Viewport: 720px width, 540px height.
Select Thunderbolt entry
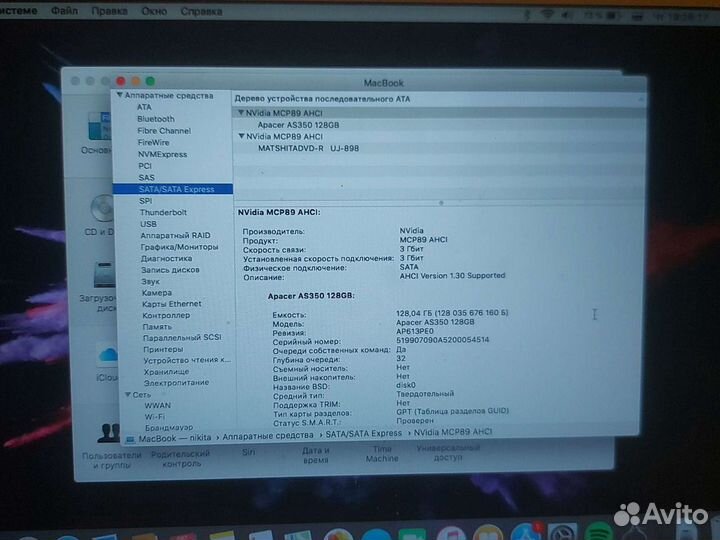[x=163, y=212]
